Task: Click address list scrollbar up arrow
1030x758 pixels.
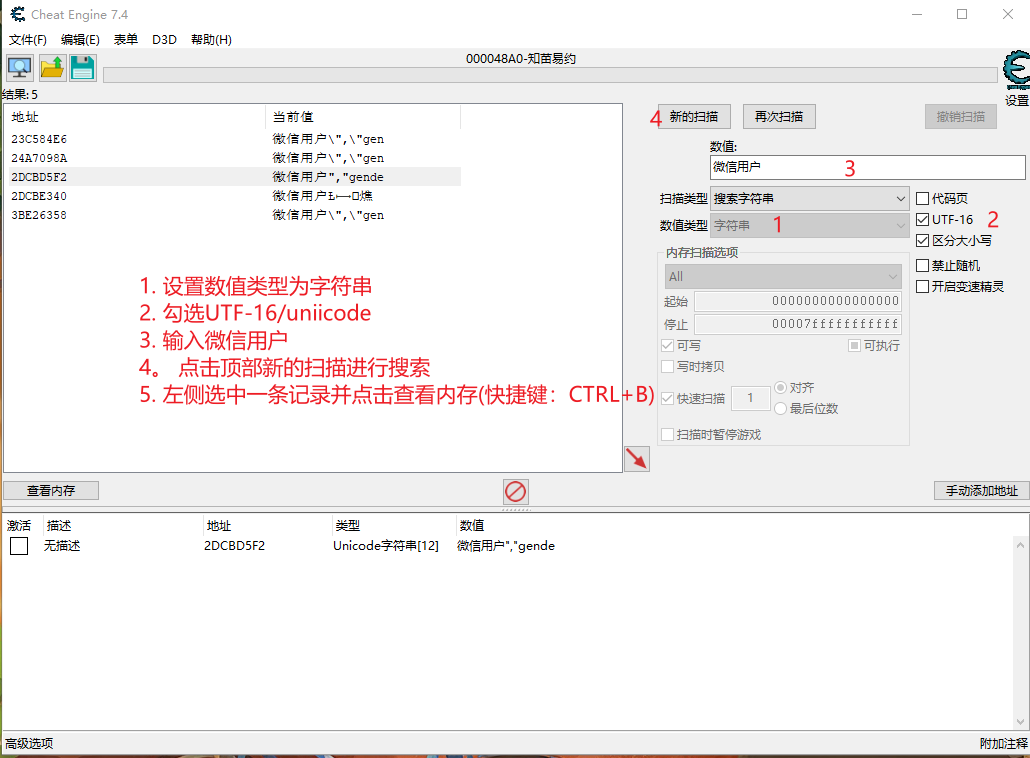Action: [1020, 545]
